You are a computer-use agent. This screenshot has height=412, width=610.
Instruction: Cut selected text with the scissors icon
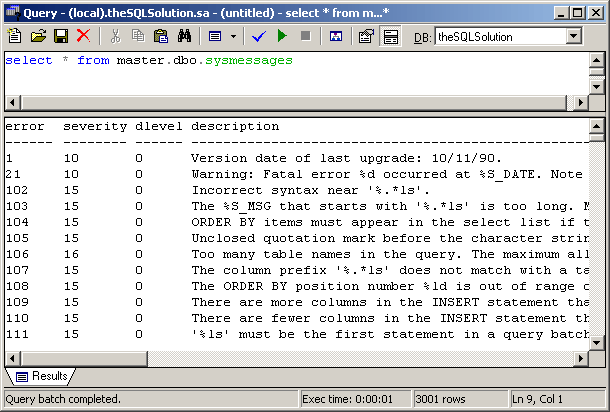coord(115,36)
